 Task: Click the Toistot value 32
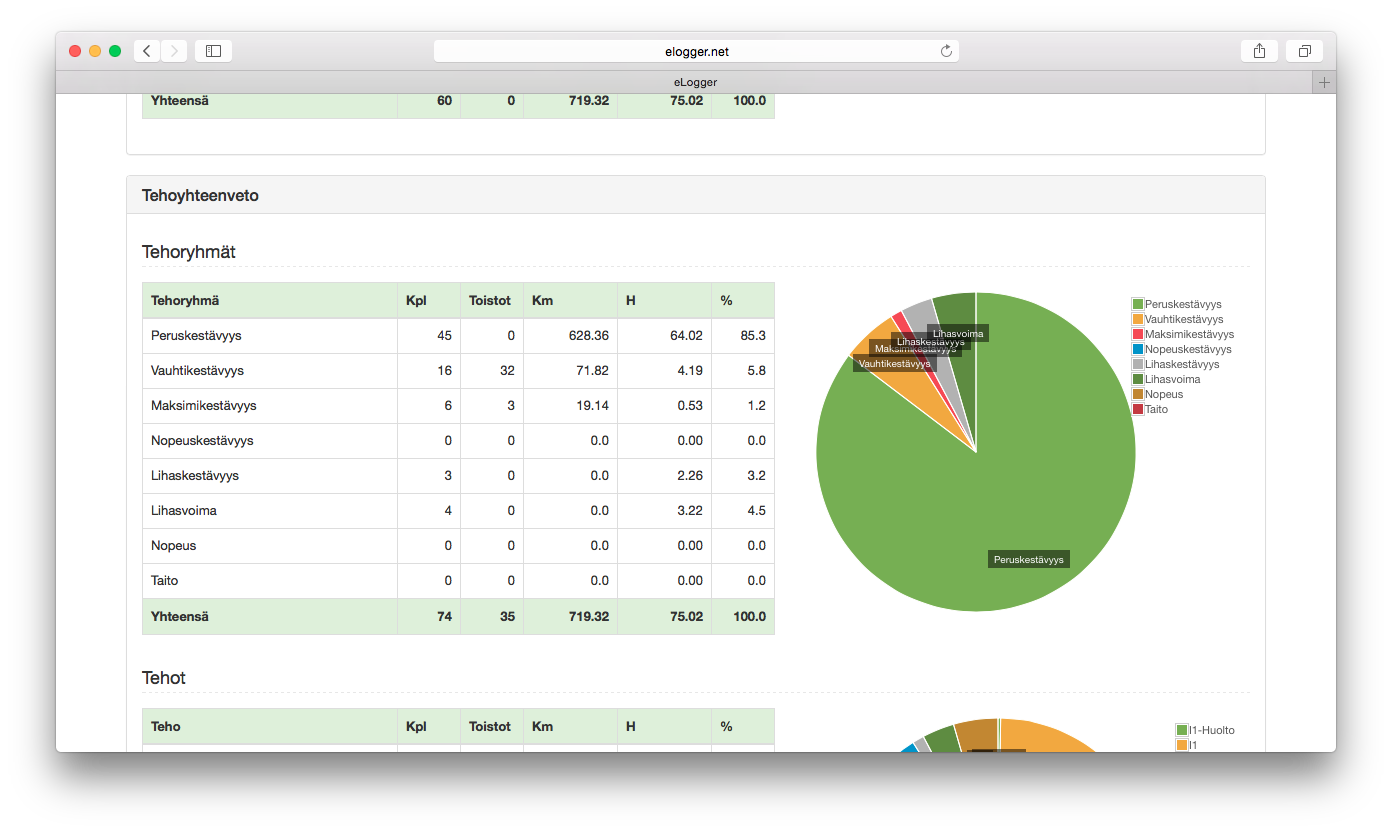click(x=508, y=370)
